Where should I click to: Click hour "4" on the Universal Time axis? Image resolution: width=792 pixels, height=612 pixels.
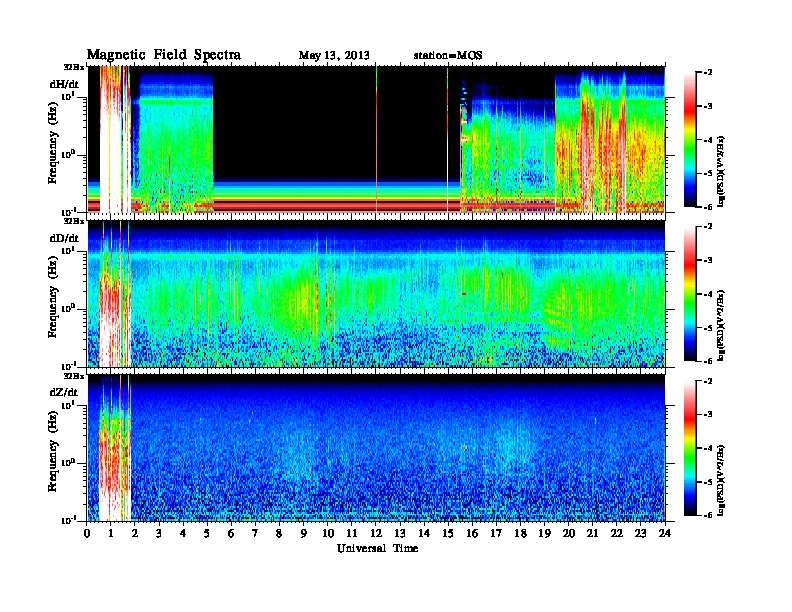pyautogui.click(x=183, y=533)
